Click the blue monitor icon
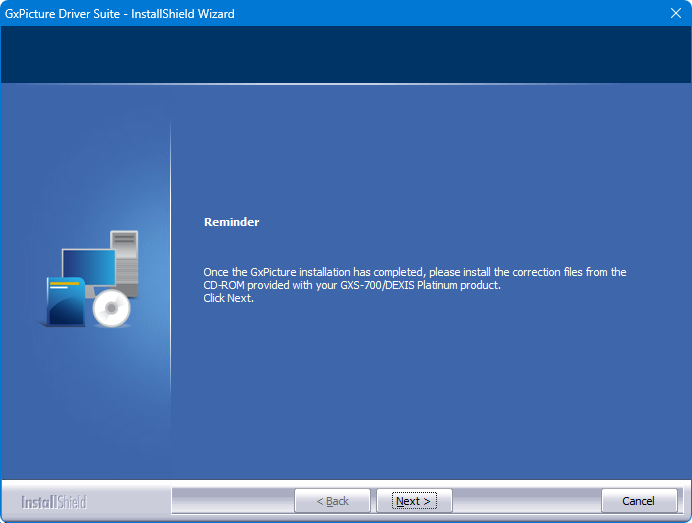Screen dimensions: 692x523 point(88,268)
